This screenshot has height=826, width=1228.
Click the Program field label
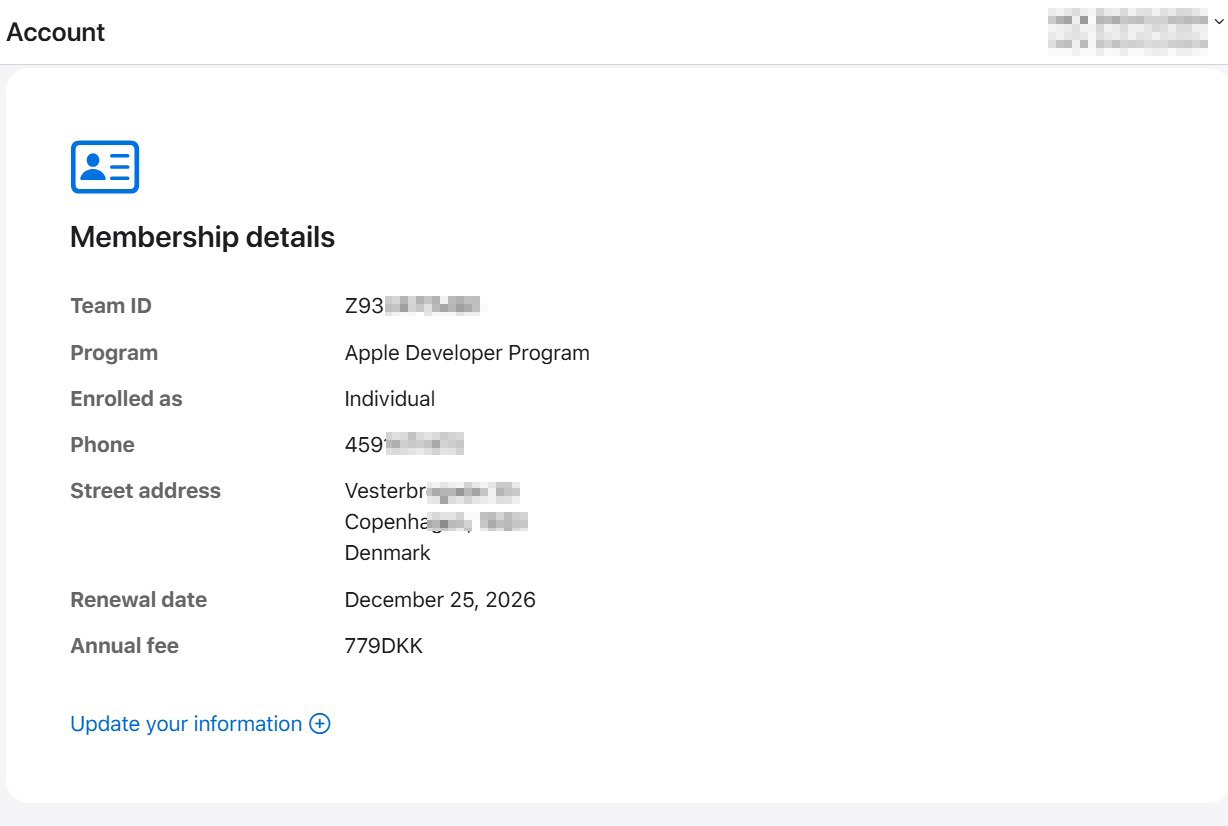click(114, 353)
